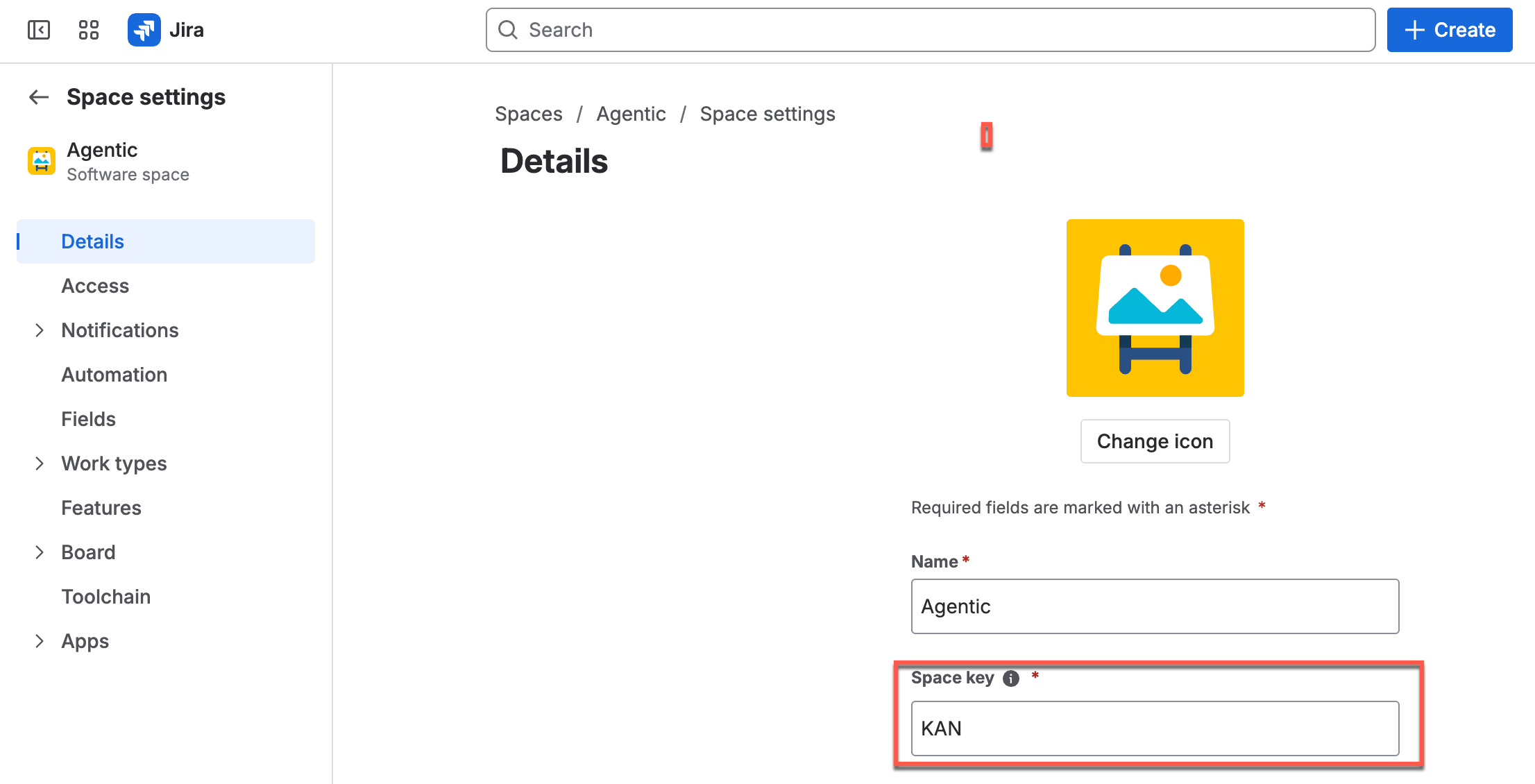Click the Agentic space name in sidebar
Viewport: 1535px width, 784px height.
[x=102, y=150]
